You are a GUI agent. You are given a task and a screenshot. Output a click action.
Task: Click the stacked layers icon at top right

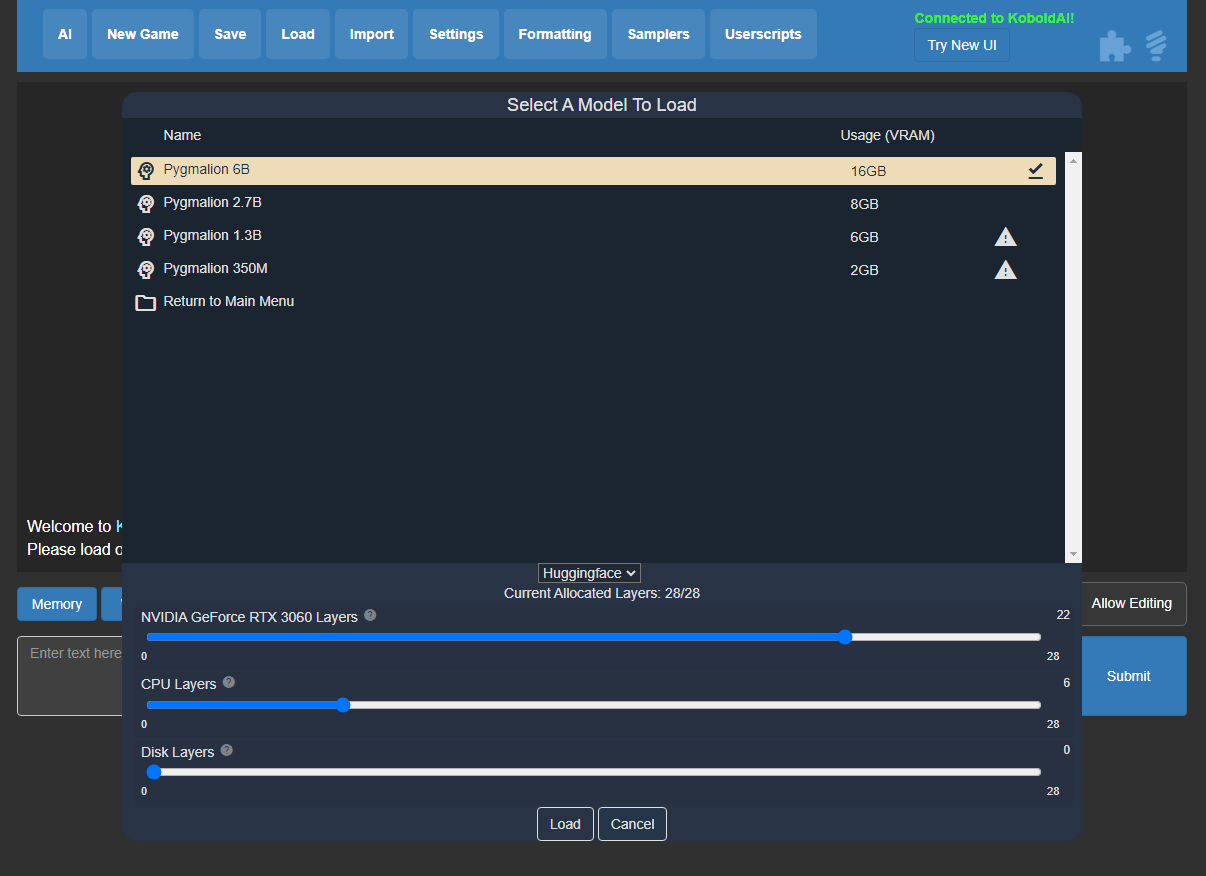[1156, 45]
